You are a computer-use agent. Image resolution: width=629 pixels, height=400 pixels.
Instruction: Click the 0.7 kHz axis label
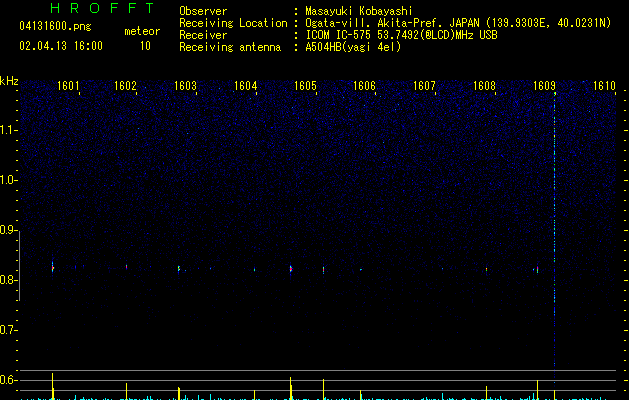pyautogui.click(x=8, y=330)
